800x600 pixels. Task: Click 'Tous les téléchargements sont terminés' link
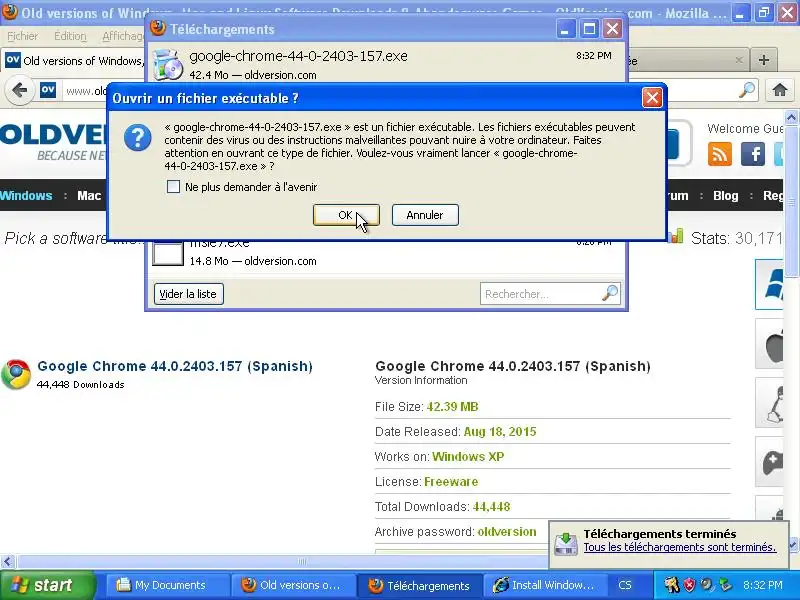680,547
